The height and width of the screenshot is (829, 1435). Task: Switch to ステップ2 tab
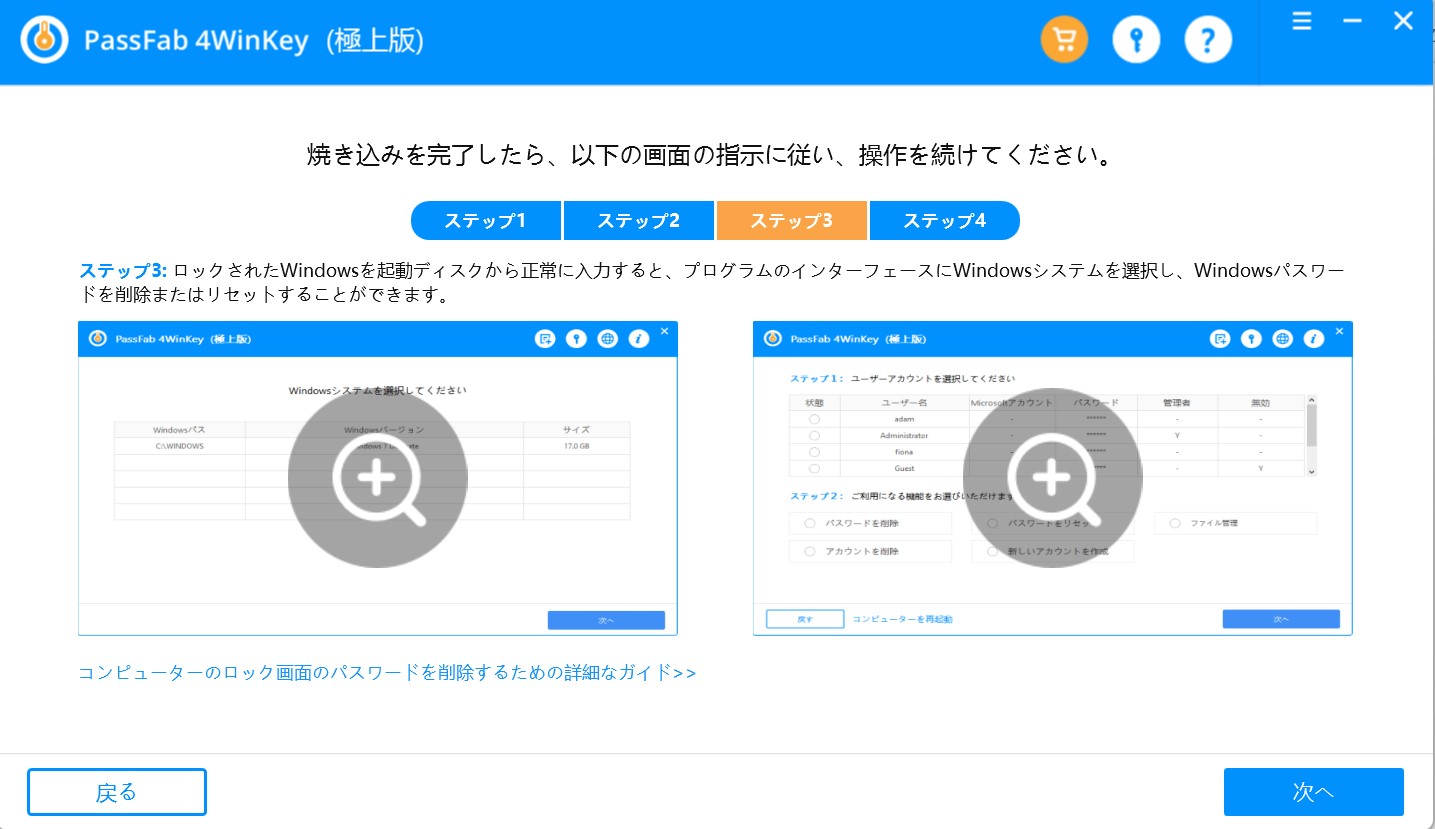coord(639,221)
